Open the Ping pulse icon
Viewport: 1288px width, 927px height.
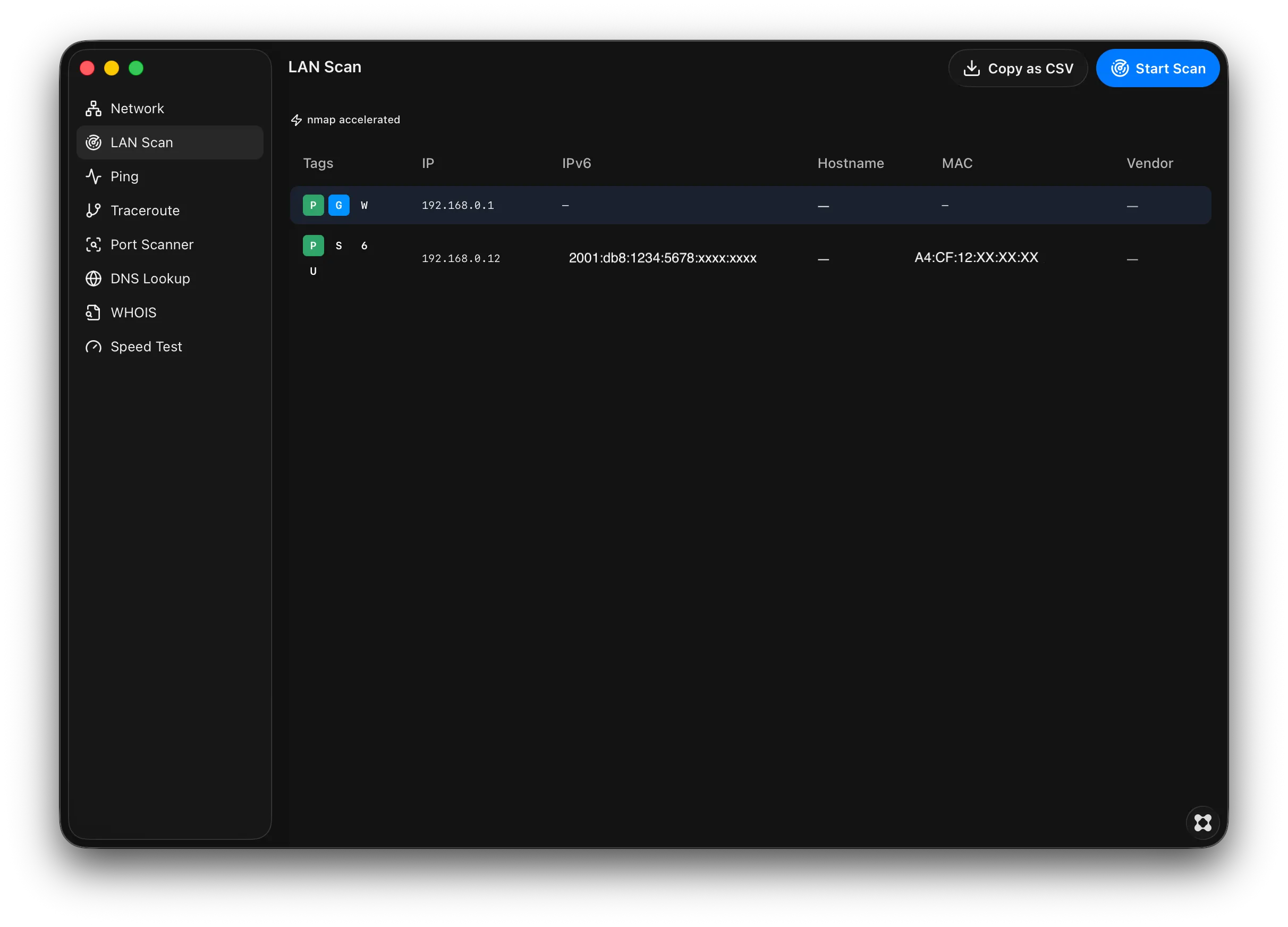point(93,176)
